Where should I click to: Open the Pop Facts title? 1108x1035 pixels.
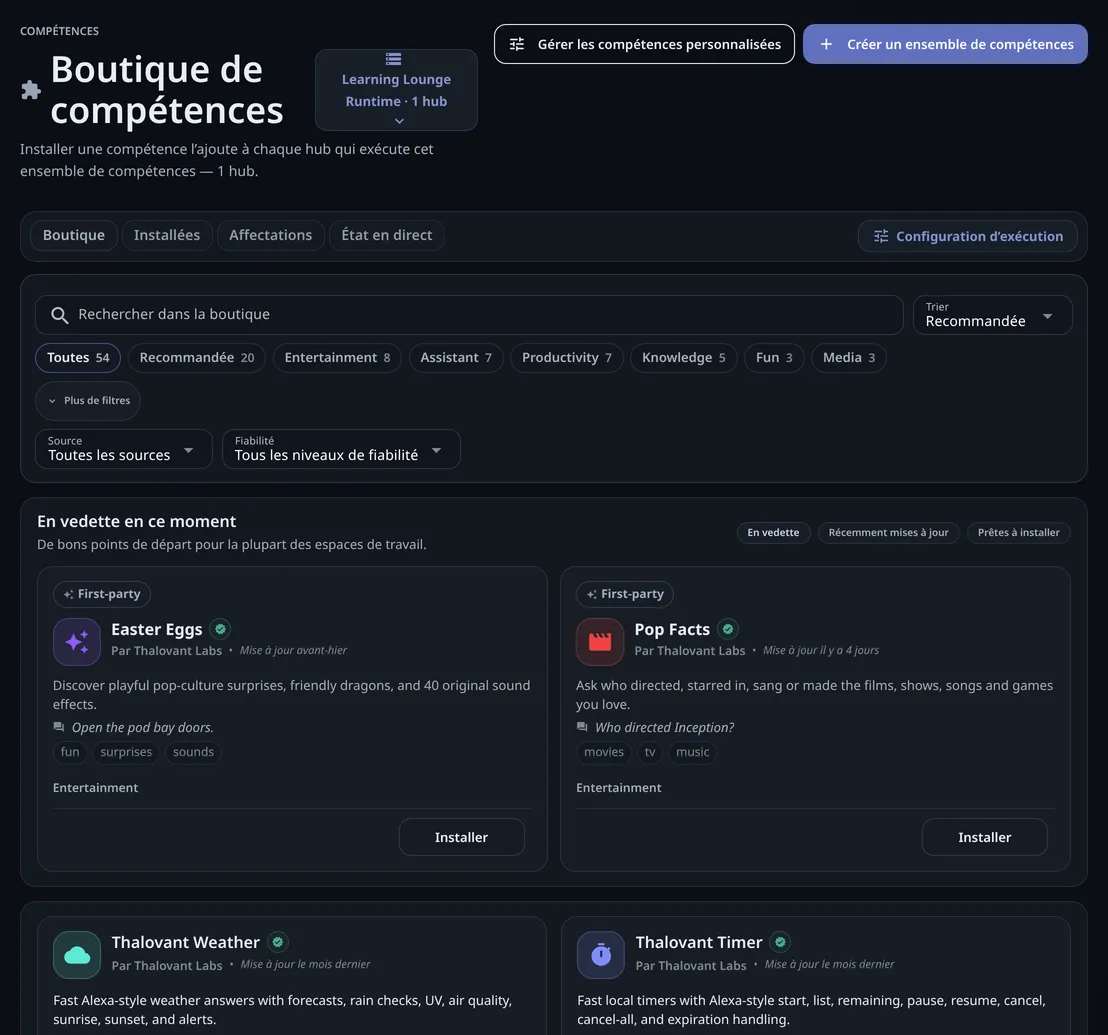pos(672,629)
